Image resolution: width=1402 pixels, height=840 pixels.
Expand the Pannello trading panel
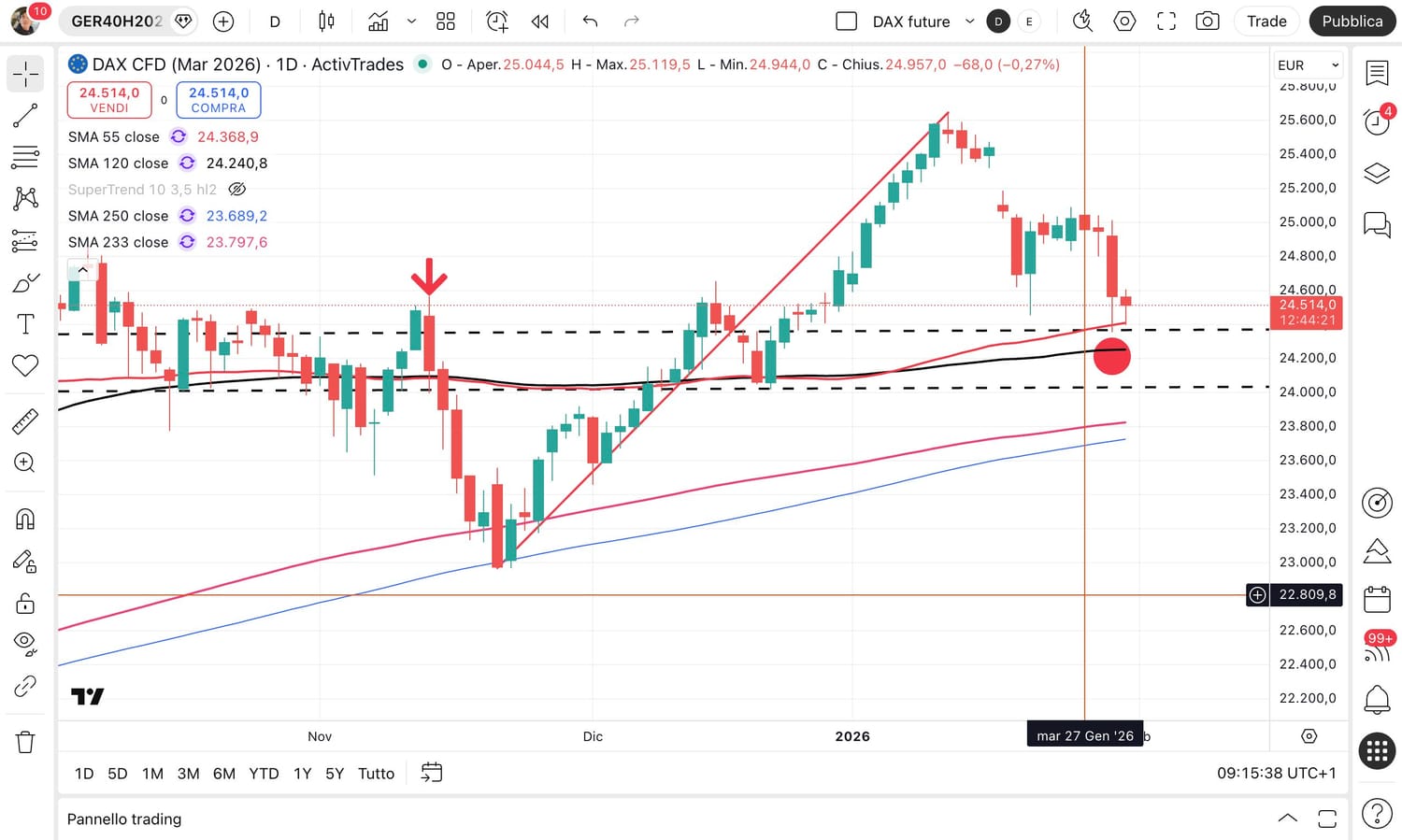click(x=1287, y=819)
